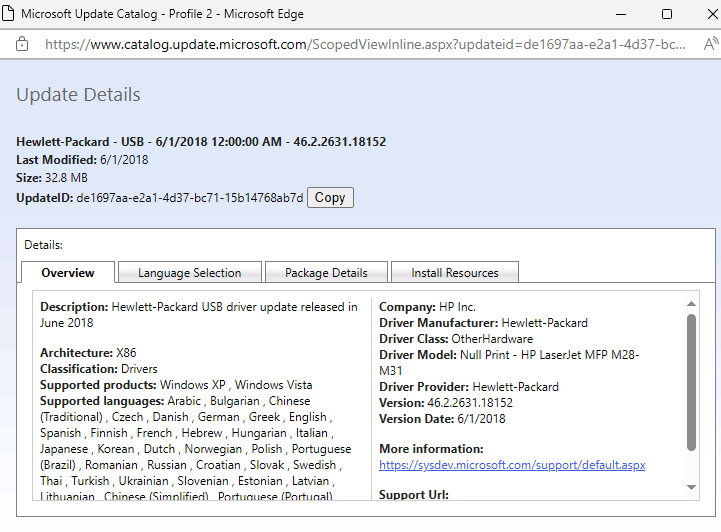
Task: Open the sysdev.microsoft.com support link
Action: tap(512, 465)
